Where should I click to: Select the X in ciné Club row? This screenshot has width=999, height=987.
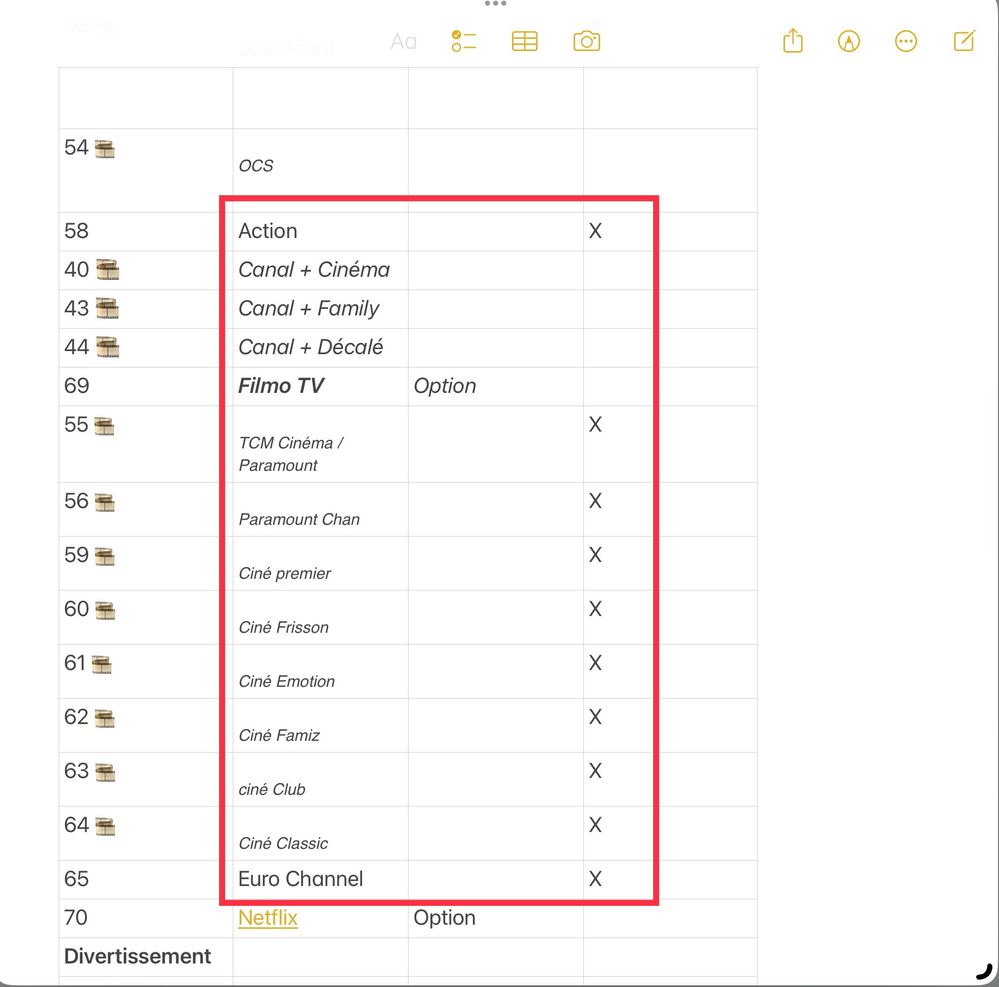pyautogui.click(x=595, y=771)
